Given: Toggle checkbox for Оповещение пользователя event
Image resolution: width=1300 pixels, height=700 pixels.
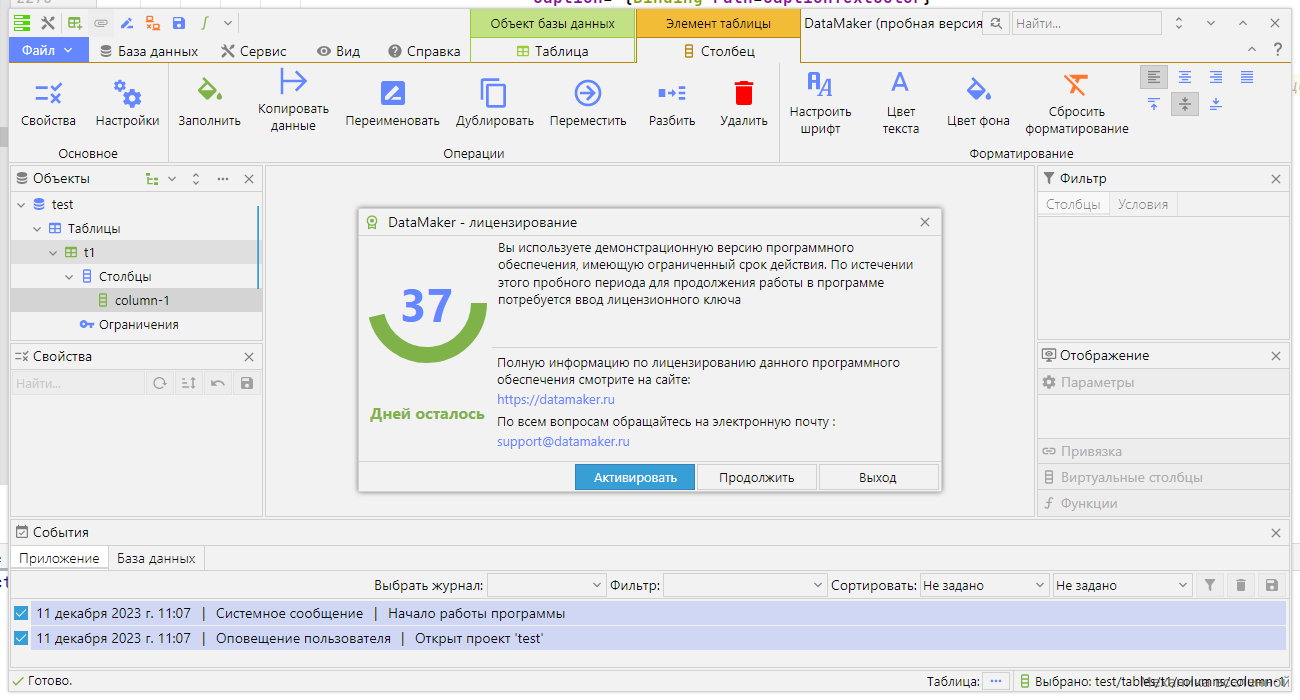Looking at the screenshot, I should [x=21, y=638].
